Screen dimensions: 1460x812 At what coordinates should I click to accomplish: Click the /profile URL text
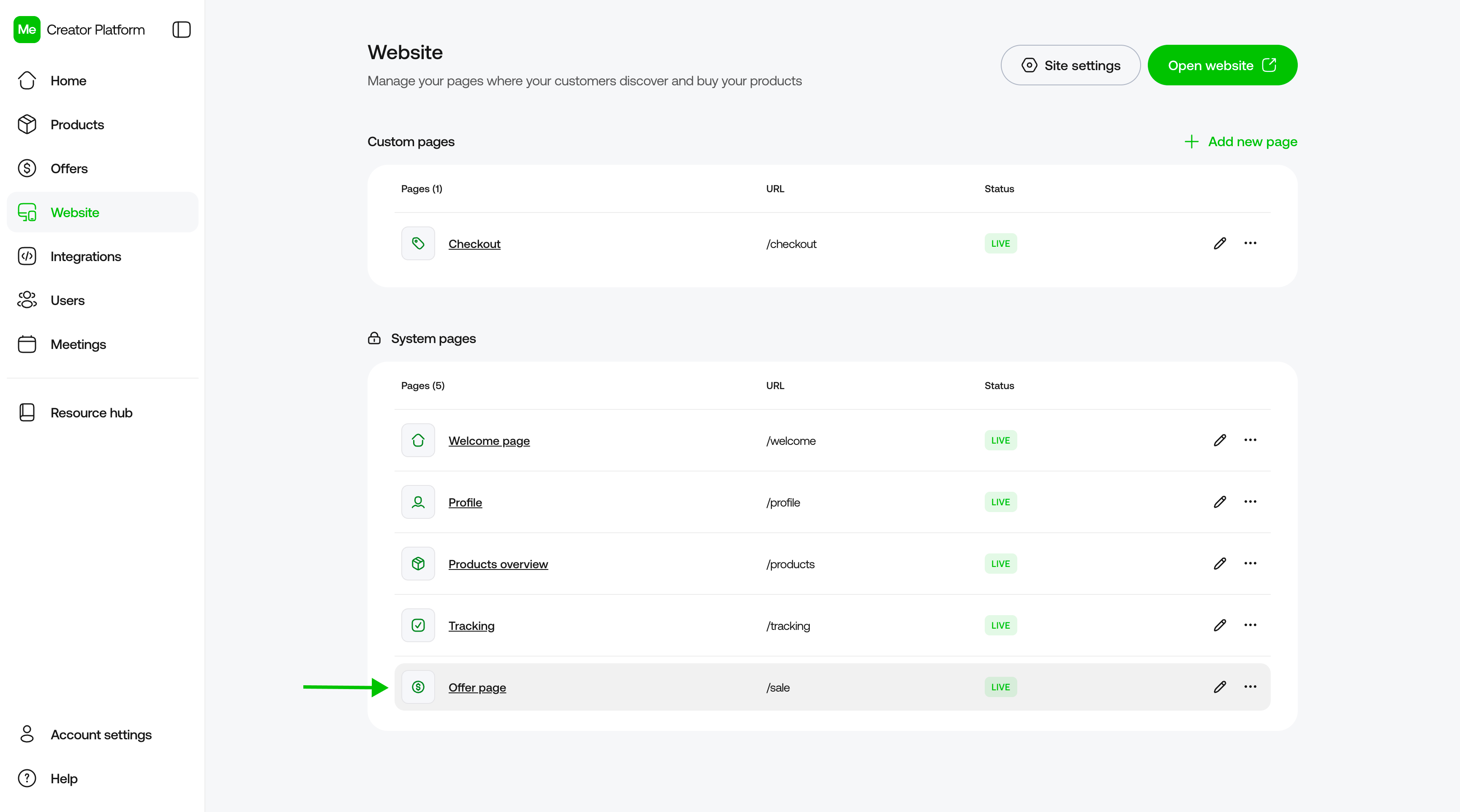tap(783, 502)
